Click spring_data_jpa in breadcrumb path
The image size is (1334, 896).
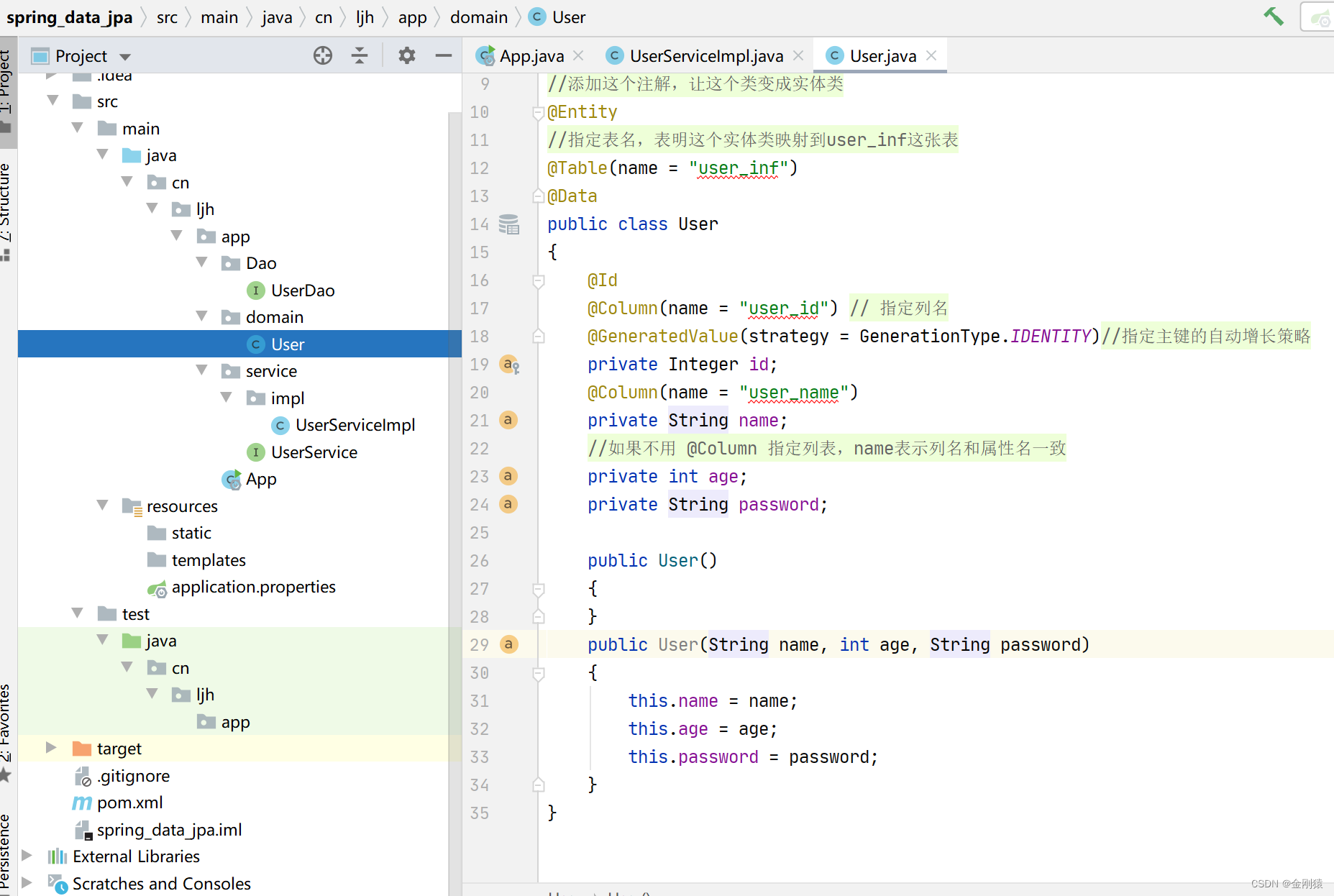[69, 17]
